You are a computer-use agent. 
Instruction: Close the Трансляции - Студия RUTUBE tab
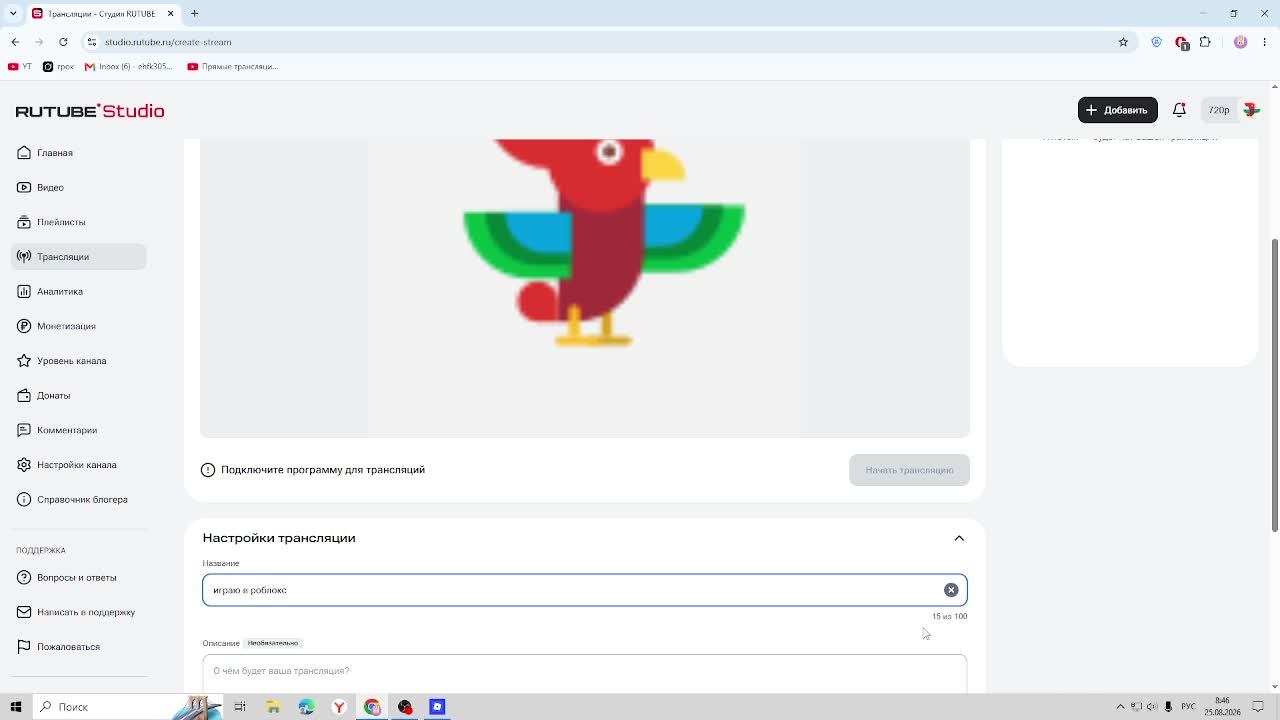tap(170, 13)
